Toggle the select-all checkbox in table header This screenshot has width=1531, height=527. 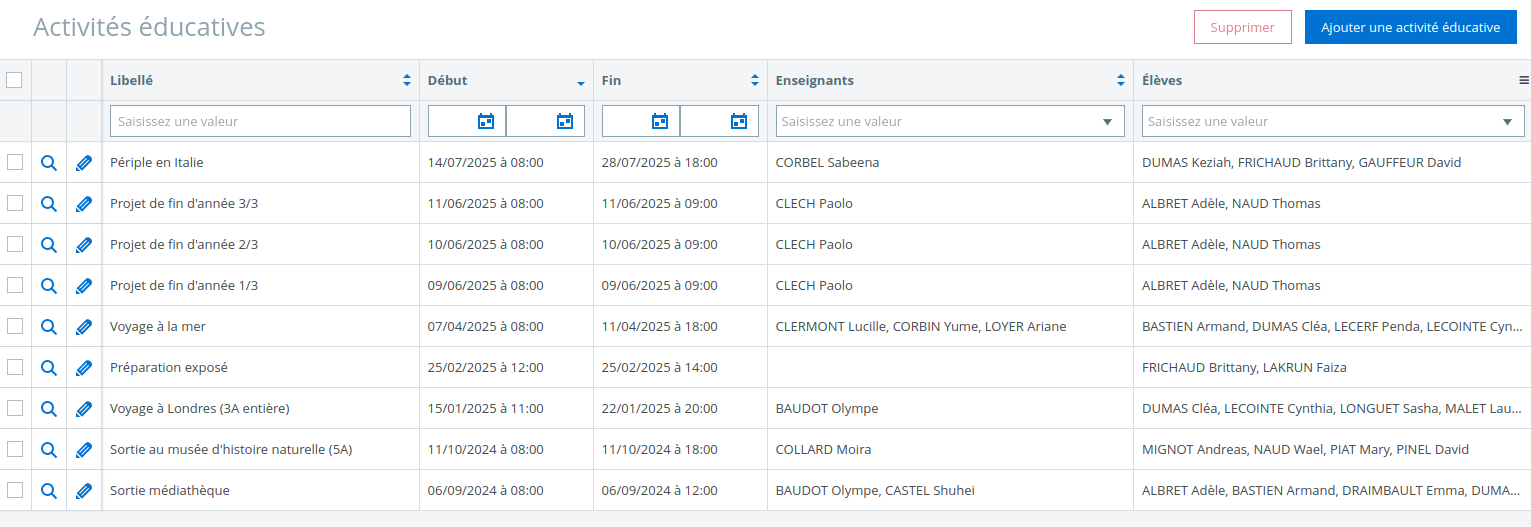14,80
